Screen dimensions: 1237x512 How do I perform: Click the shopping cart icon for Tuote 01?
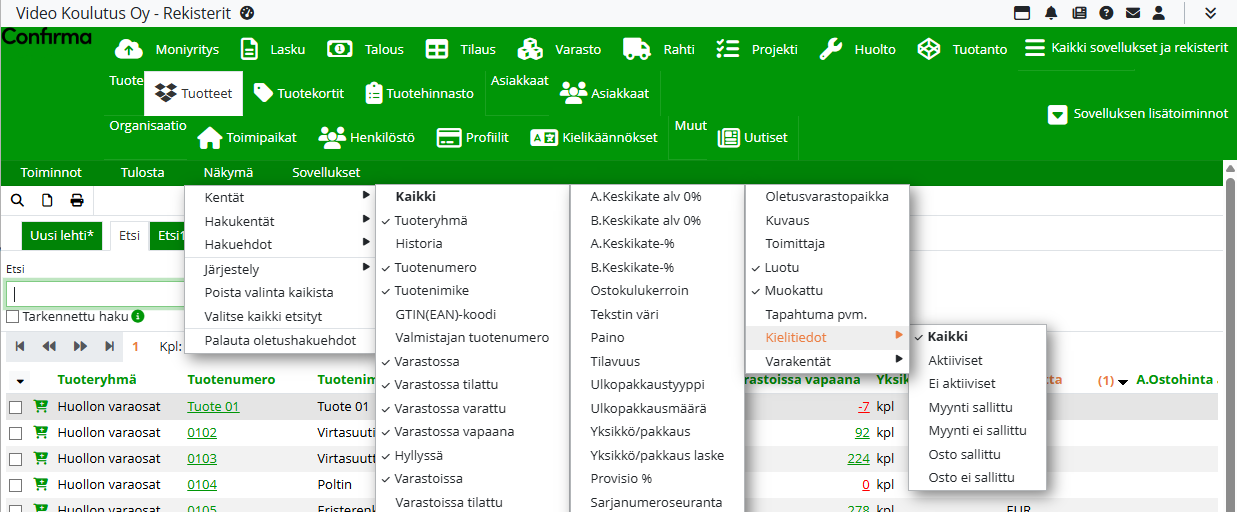[x=41, y=407]
